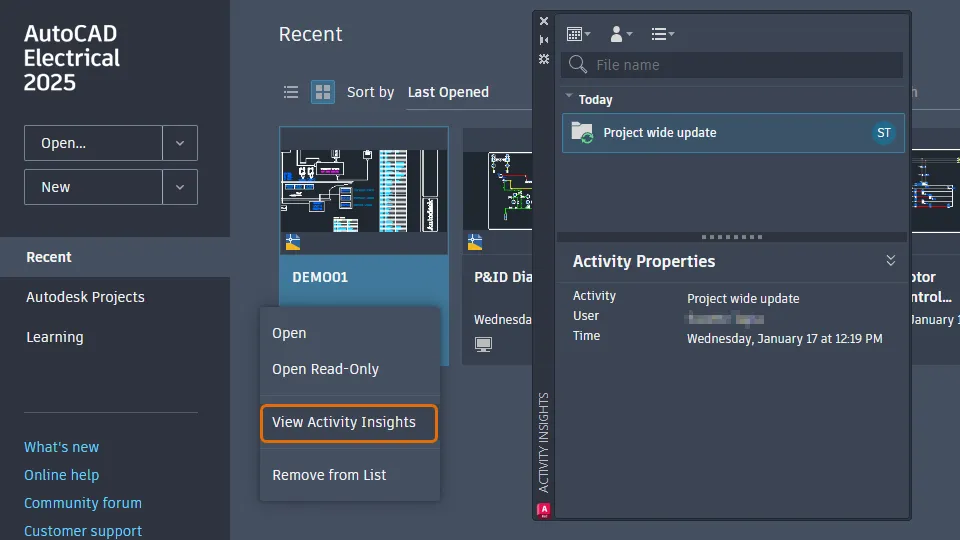Expand the New button dropdown arrow
Image resolution: width=960 pixels, height=540 pixels.
click(x=180, y=187)
